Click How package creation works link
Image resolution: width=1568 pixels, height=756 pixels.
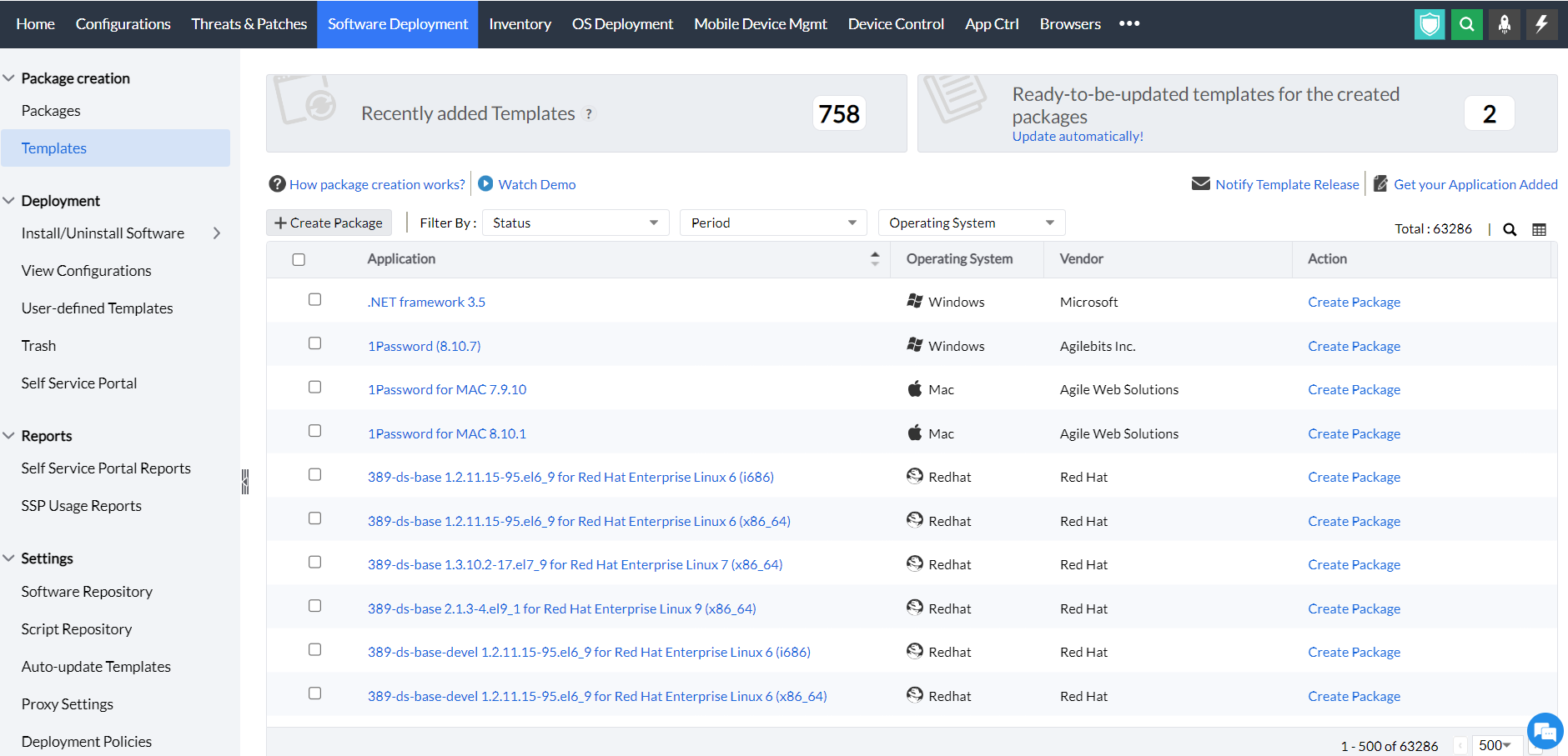click(377, 184)
